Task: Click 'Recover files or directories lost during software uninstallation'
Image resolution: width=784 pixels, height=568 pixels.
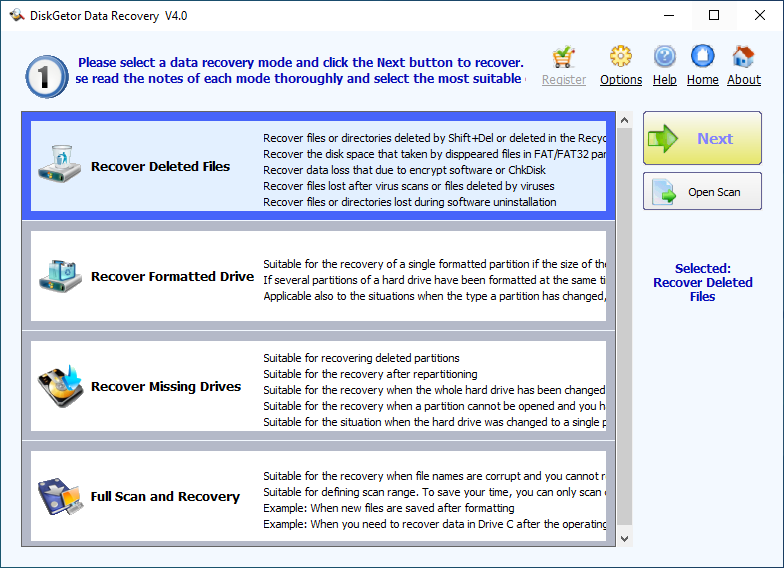Action: (x=410, y=202)
